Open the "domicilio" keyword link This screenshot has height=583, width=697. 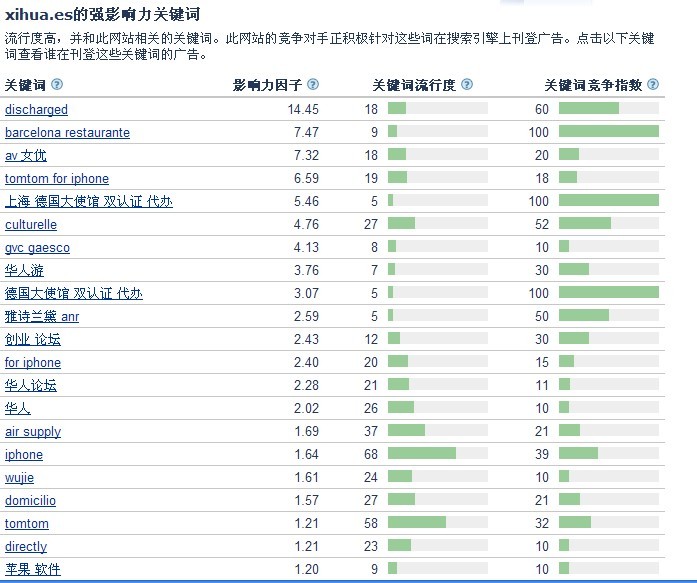point(30,500)
